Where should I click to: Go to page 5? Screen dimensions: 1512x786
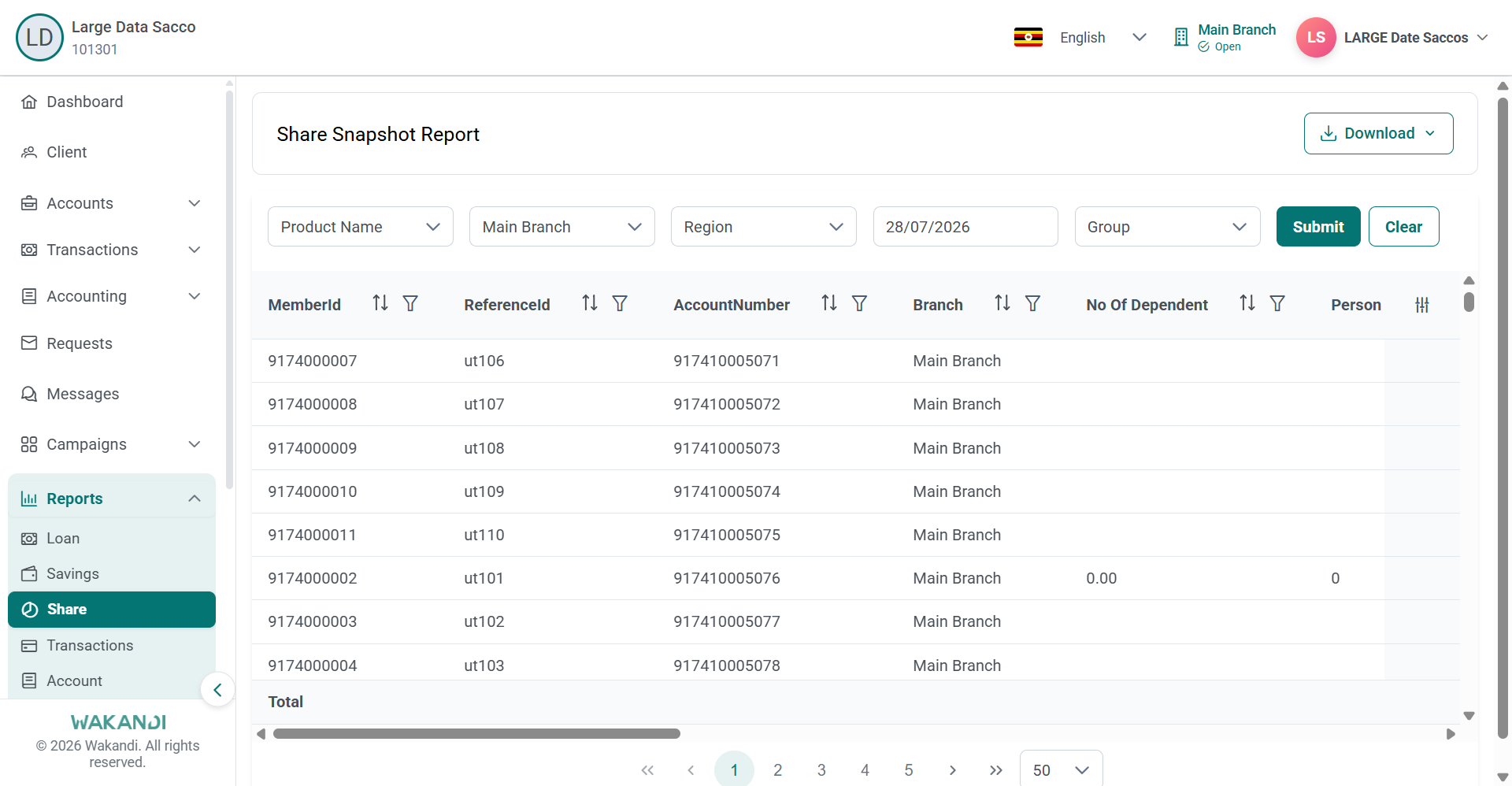[909, 770]
